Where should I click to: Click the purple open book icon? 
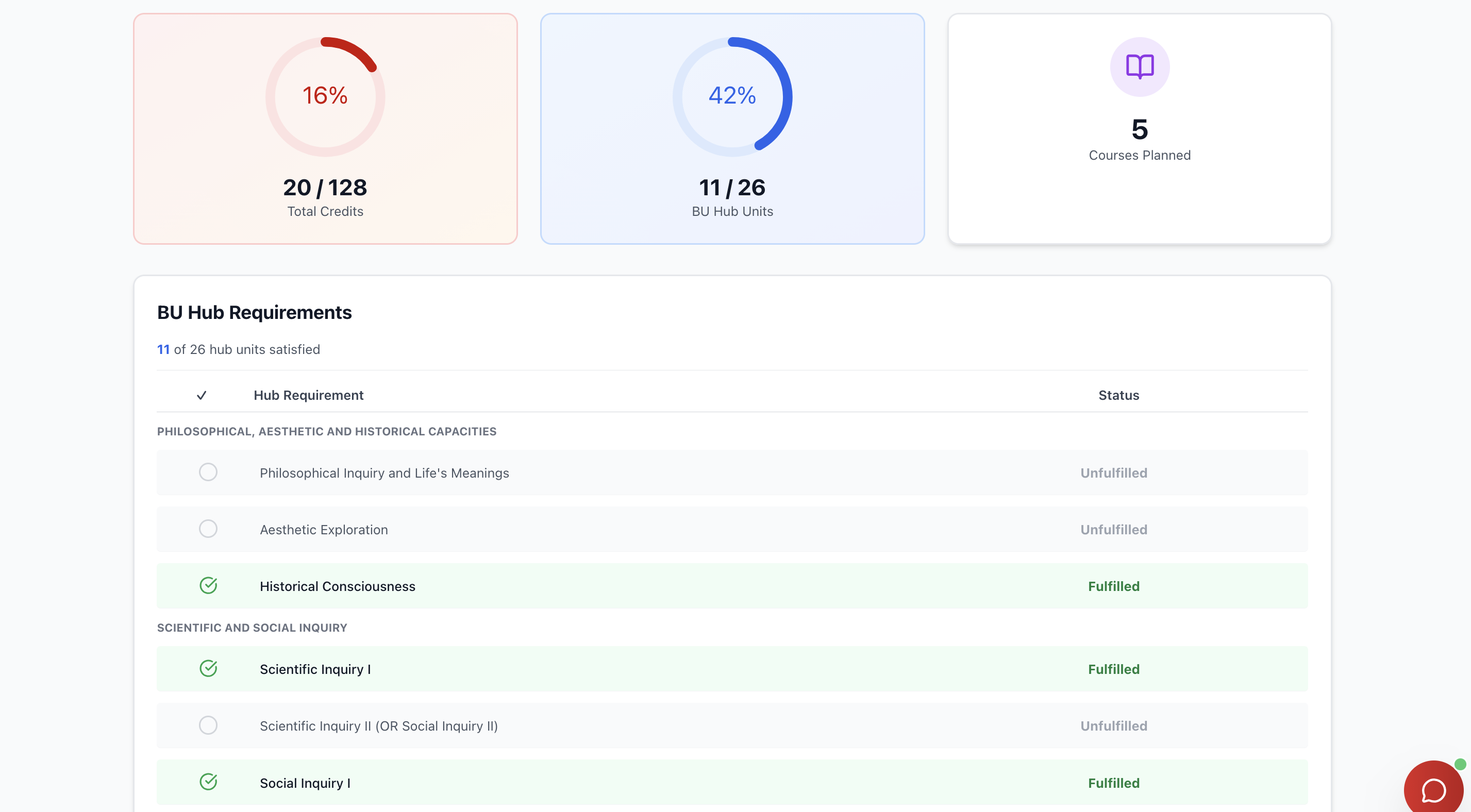coord(1139,67)
